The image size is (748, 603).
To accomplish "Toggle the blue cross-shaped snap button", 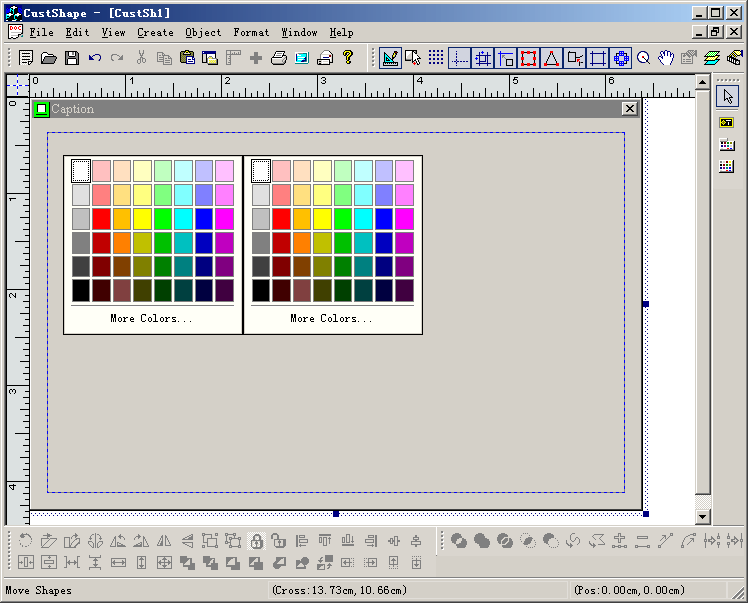I will tap(621, 58).
